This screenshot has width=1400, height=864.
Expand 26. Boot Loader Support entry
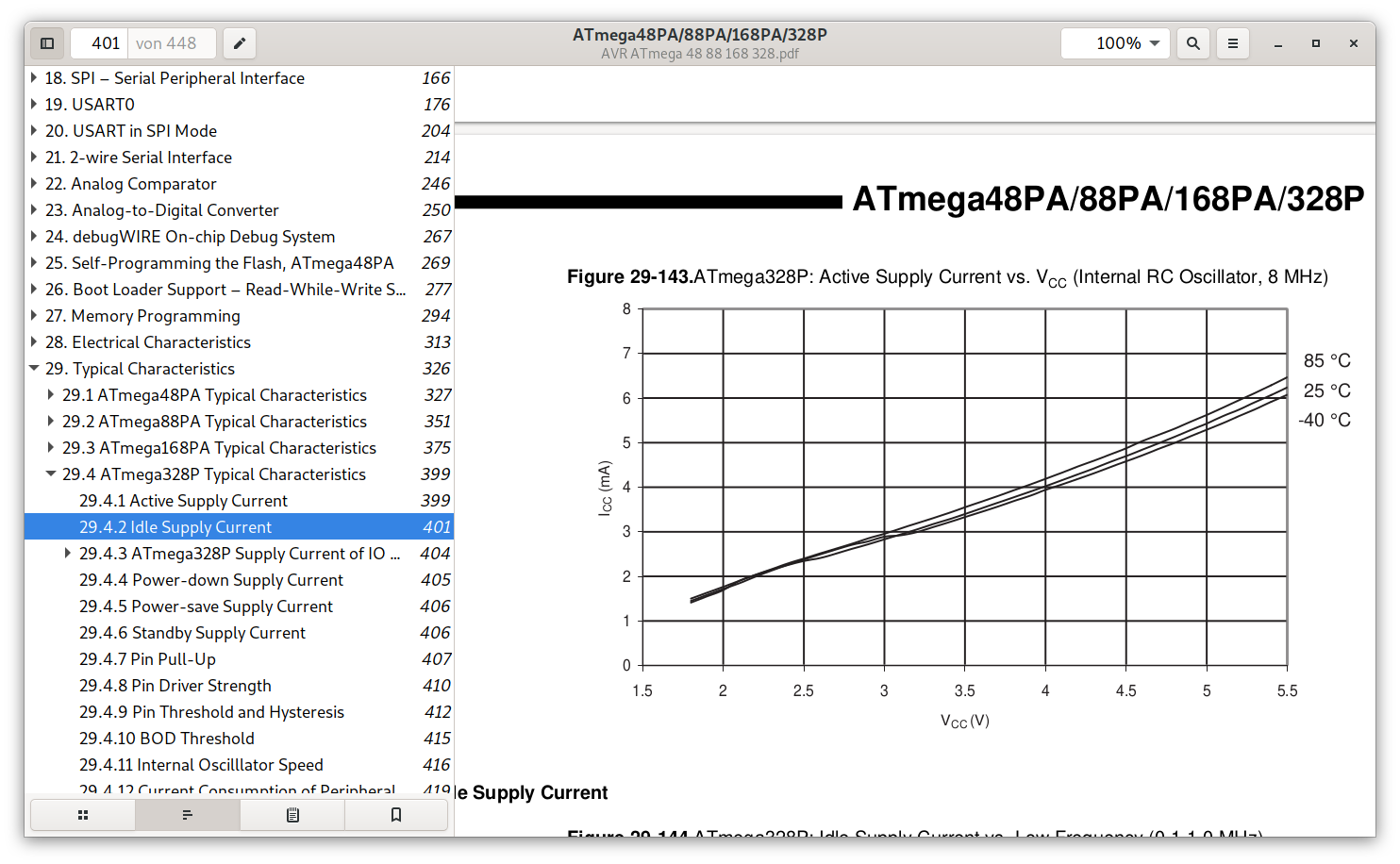click(34, 290)
